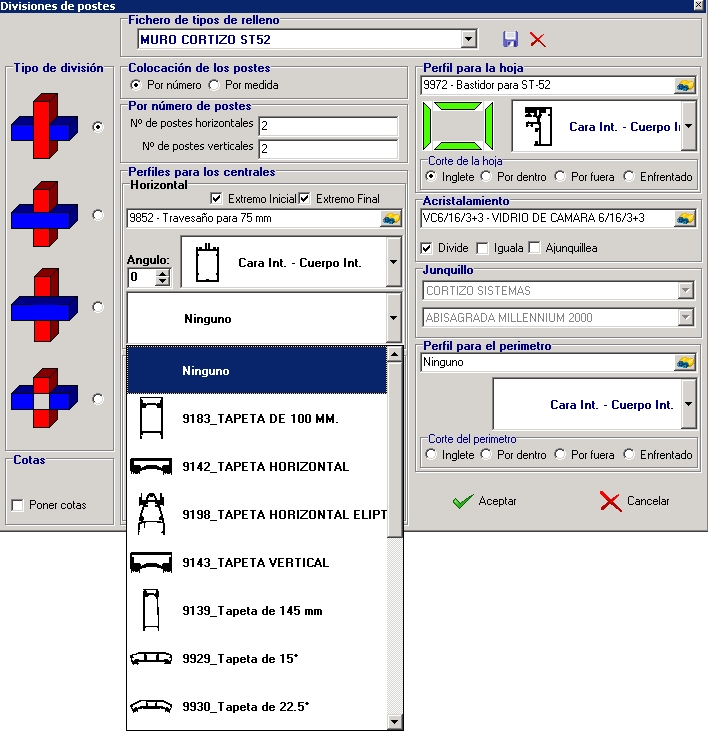The width and height of the screenshot is (708, 731).
Task: Choose 9198_TAPETA HORIZONTAL ELIPT from list
Action: [257, 514]
